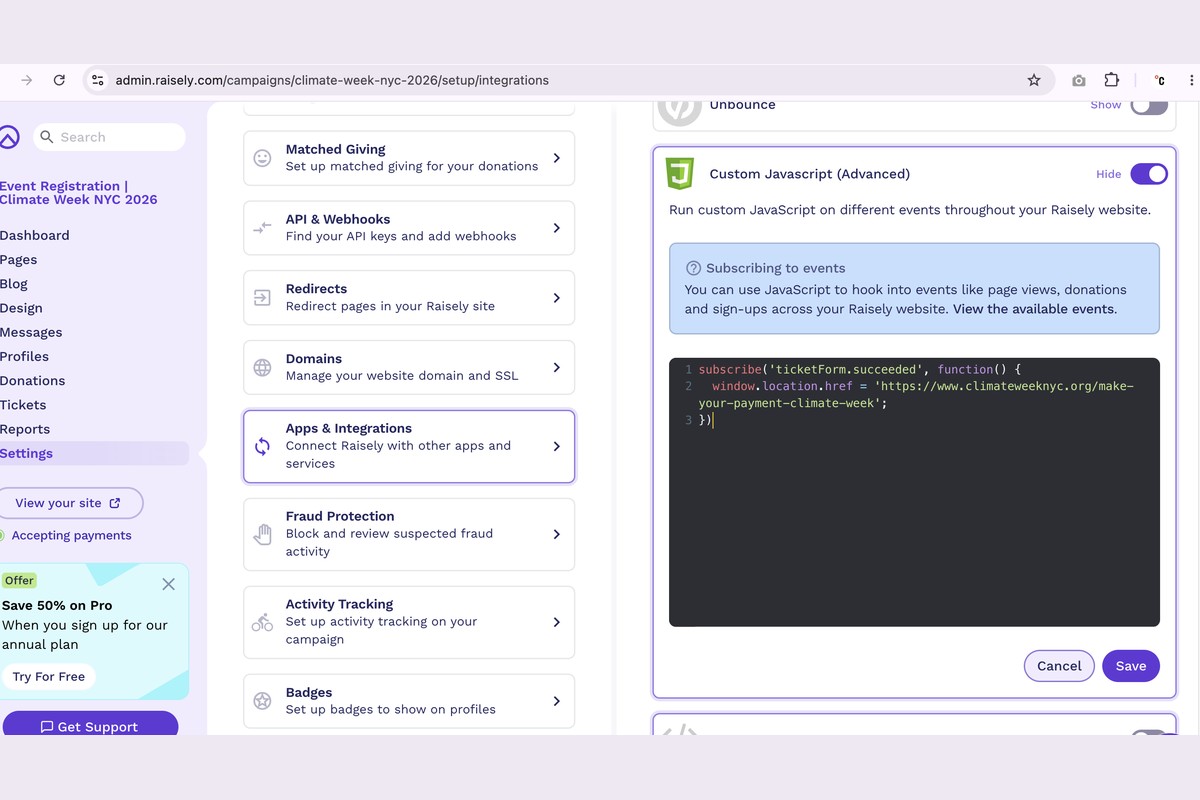Click the external link icon in View your site

click(x=114, y=503)
